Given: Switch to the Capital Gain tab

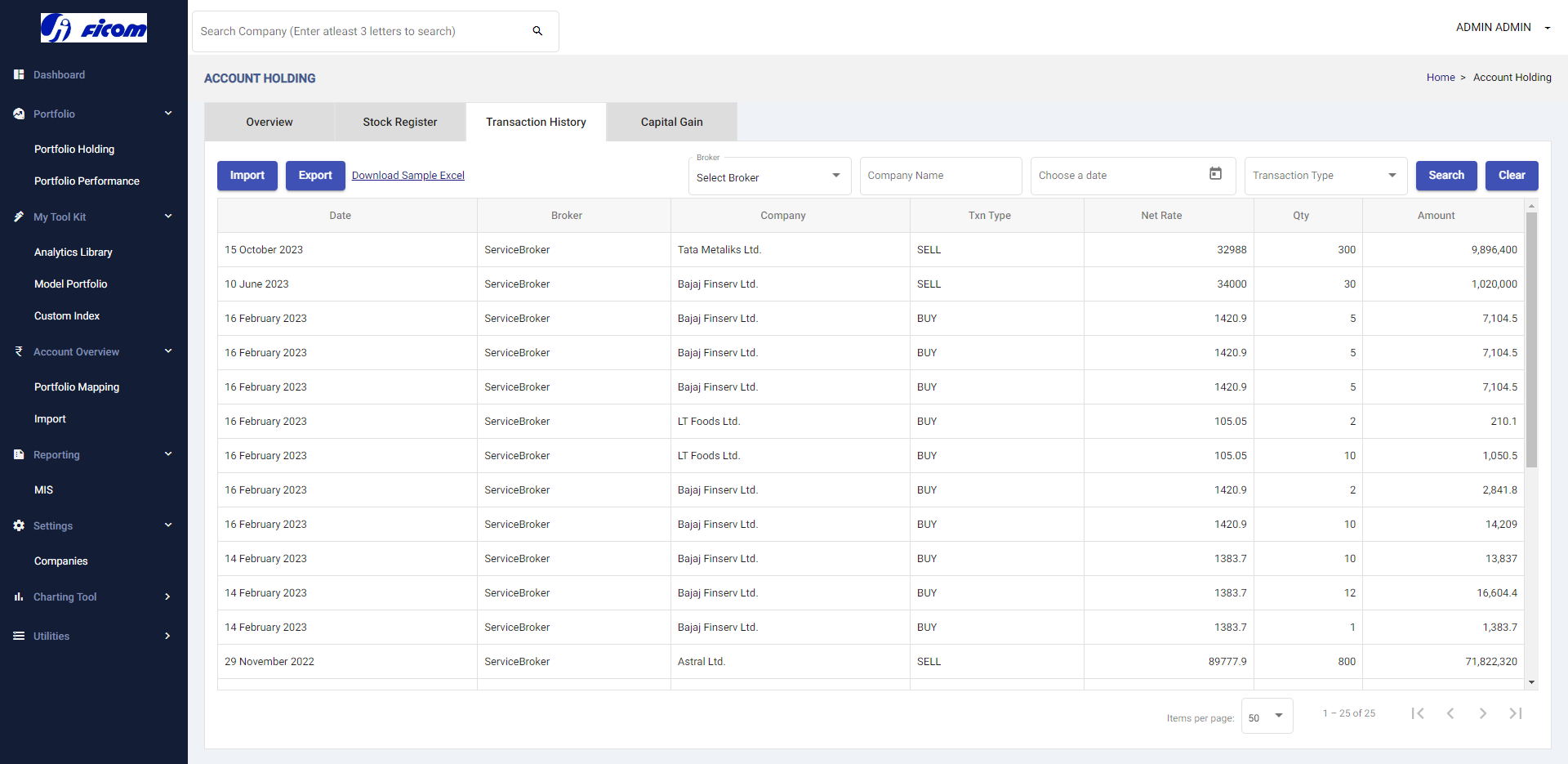Looking at the screenshot, I should click(x=672, y=122).
